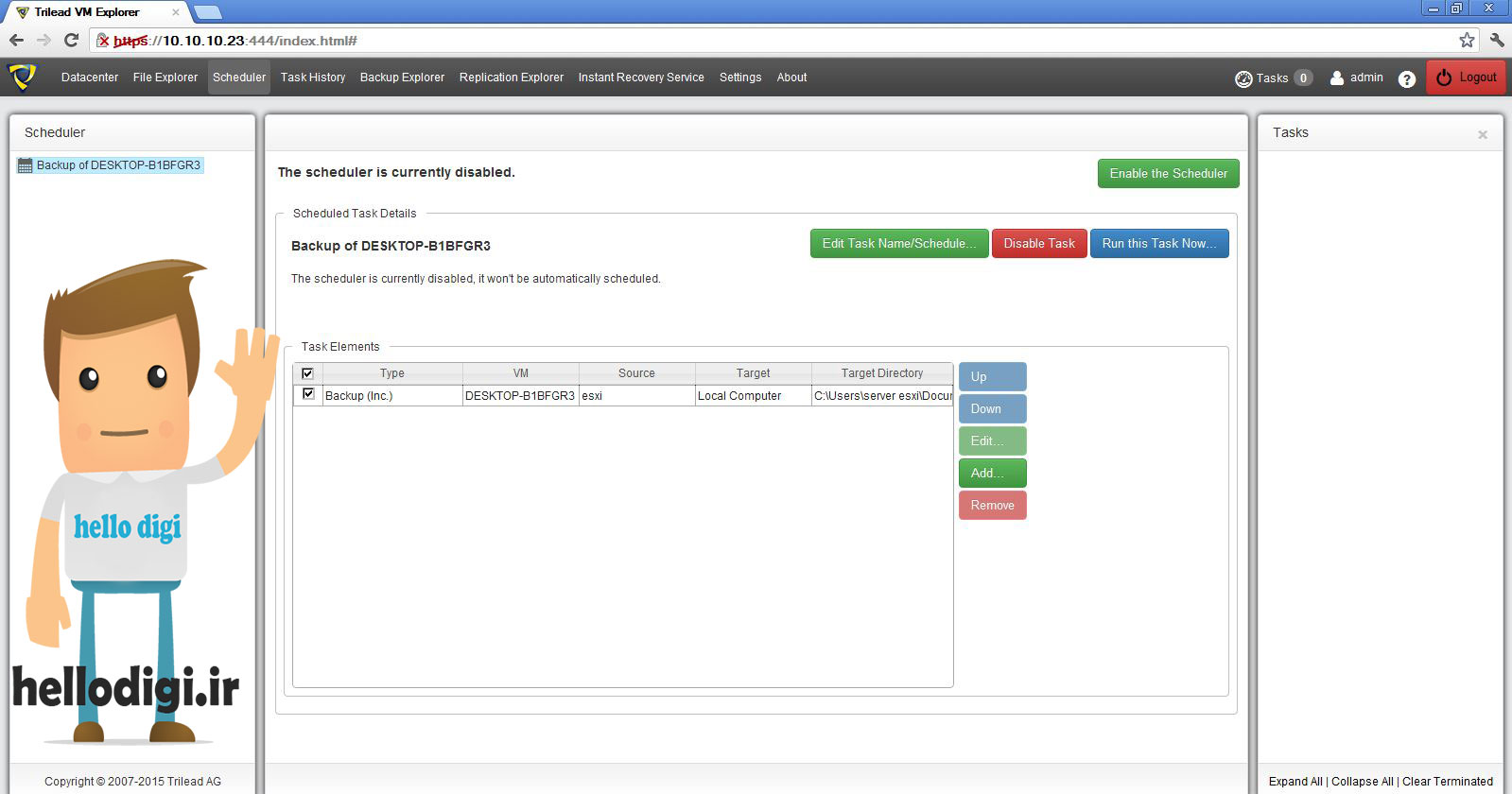Image resolution: width=1512 pixels, height=794 pixels.
Task: Open a new browser tab
Action: pyautogui.click(x=207, y=12)
